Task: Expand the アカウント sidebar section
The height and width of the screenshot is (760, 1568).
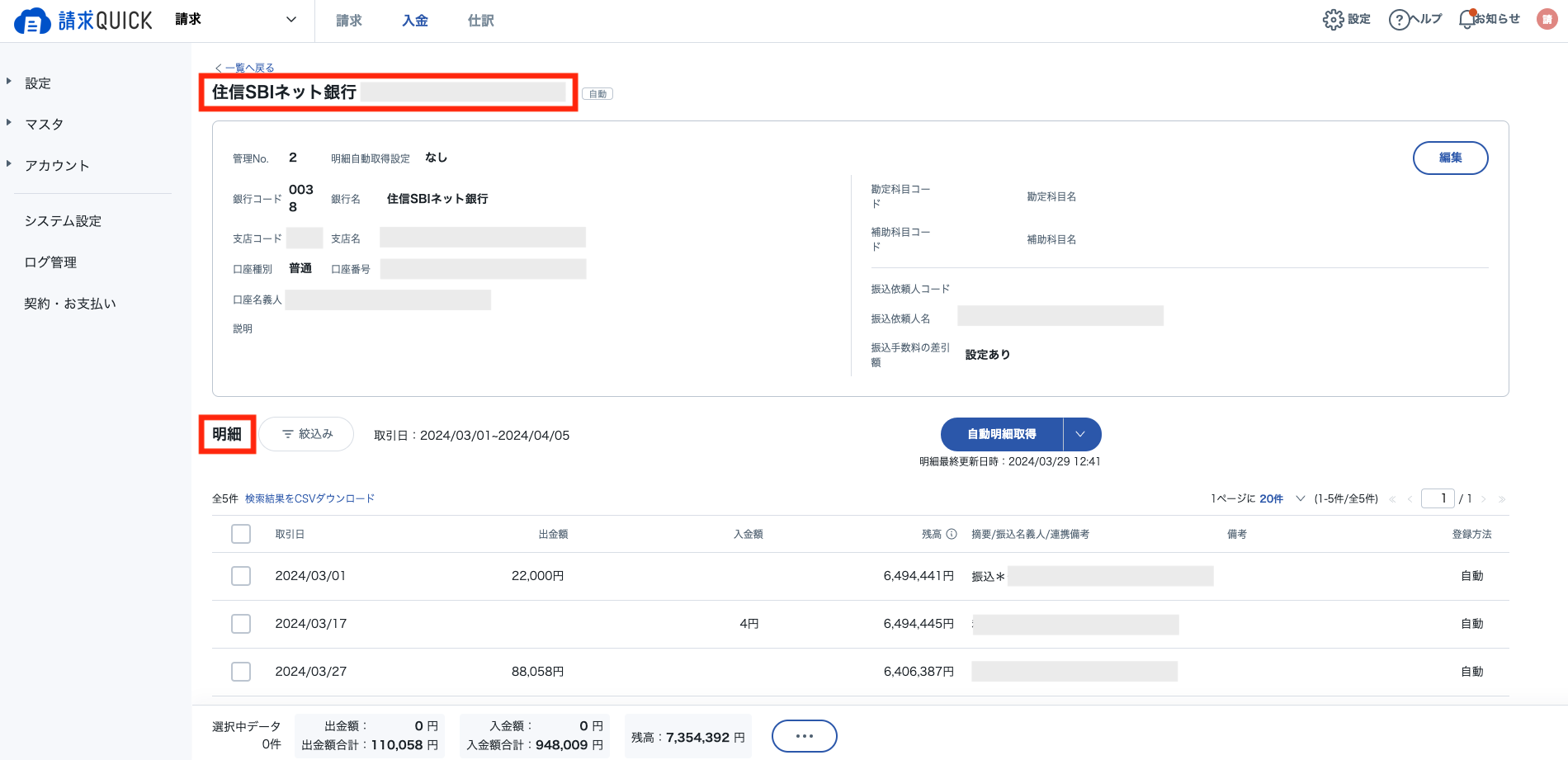Action: (x=9, y=164)
